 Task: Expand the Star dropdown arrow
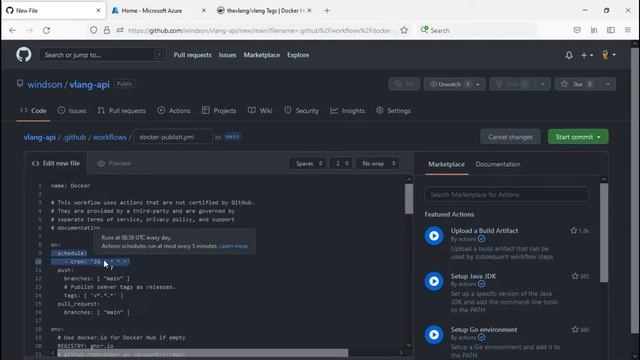tap(608, 84)
